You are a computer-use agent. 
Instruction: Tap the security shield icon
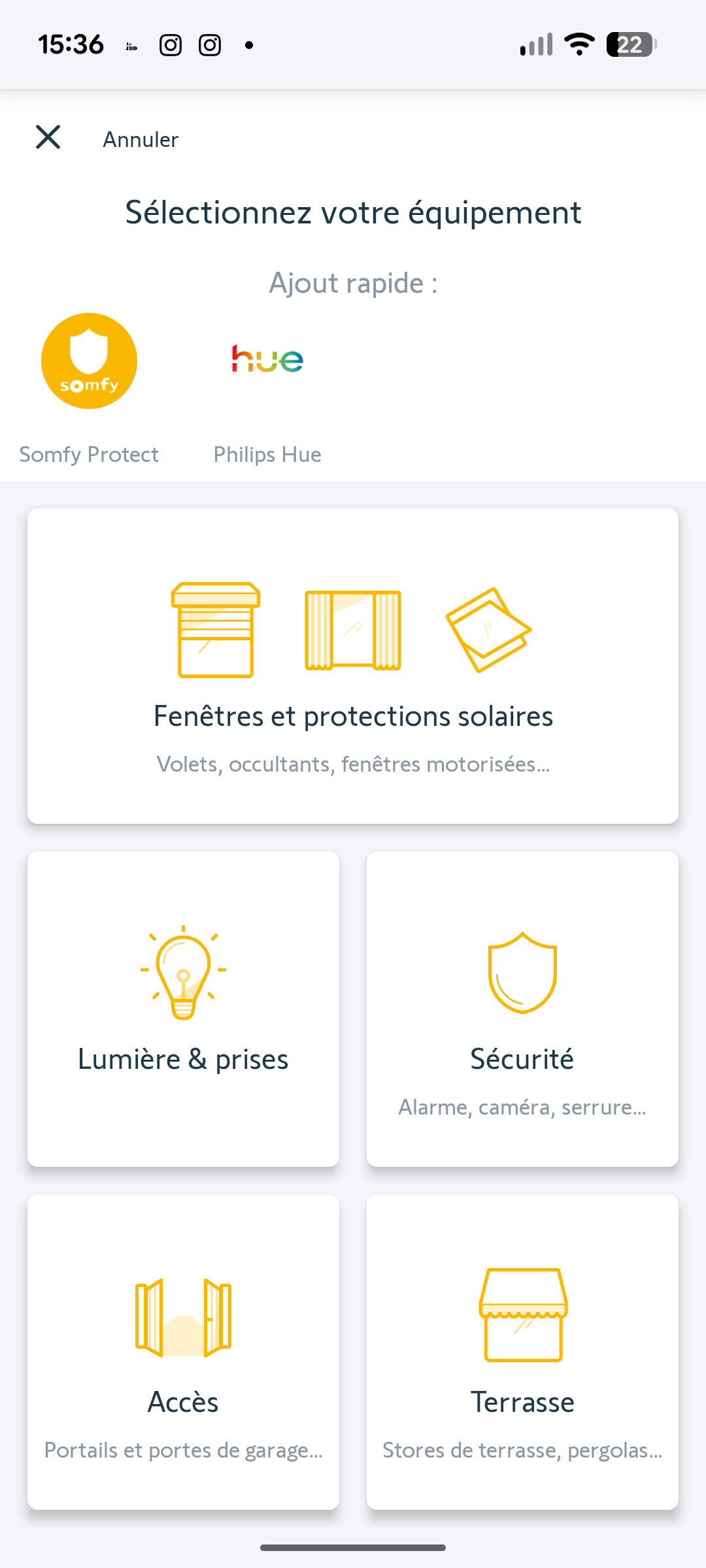(x=522, y=972)
